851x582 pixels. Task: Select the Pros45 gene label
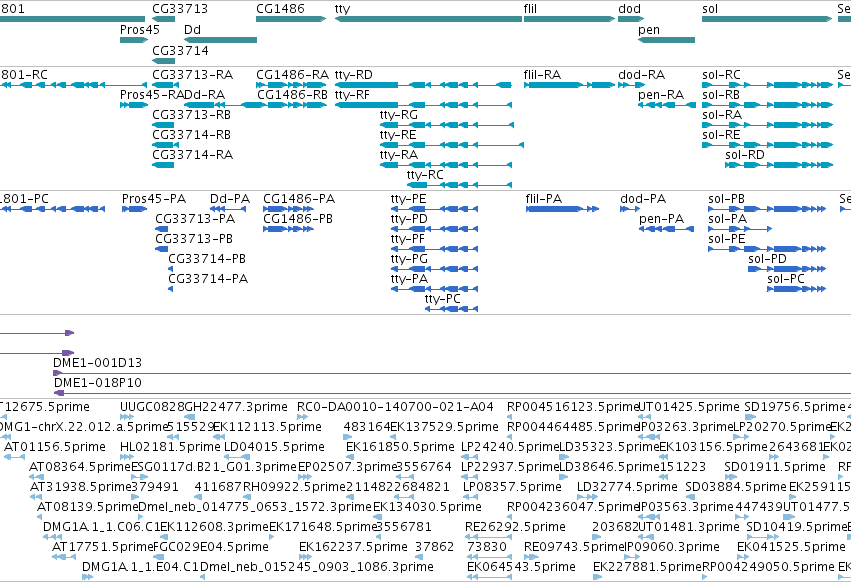[140, 29]
